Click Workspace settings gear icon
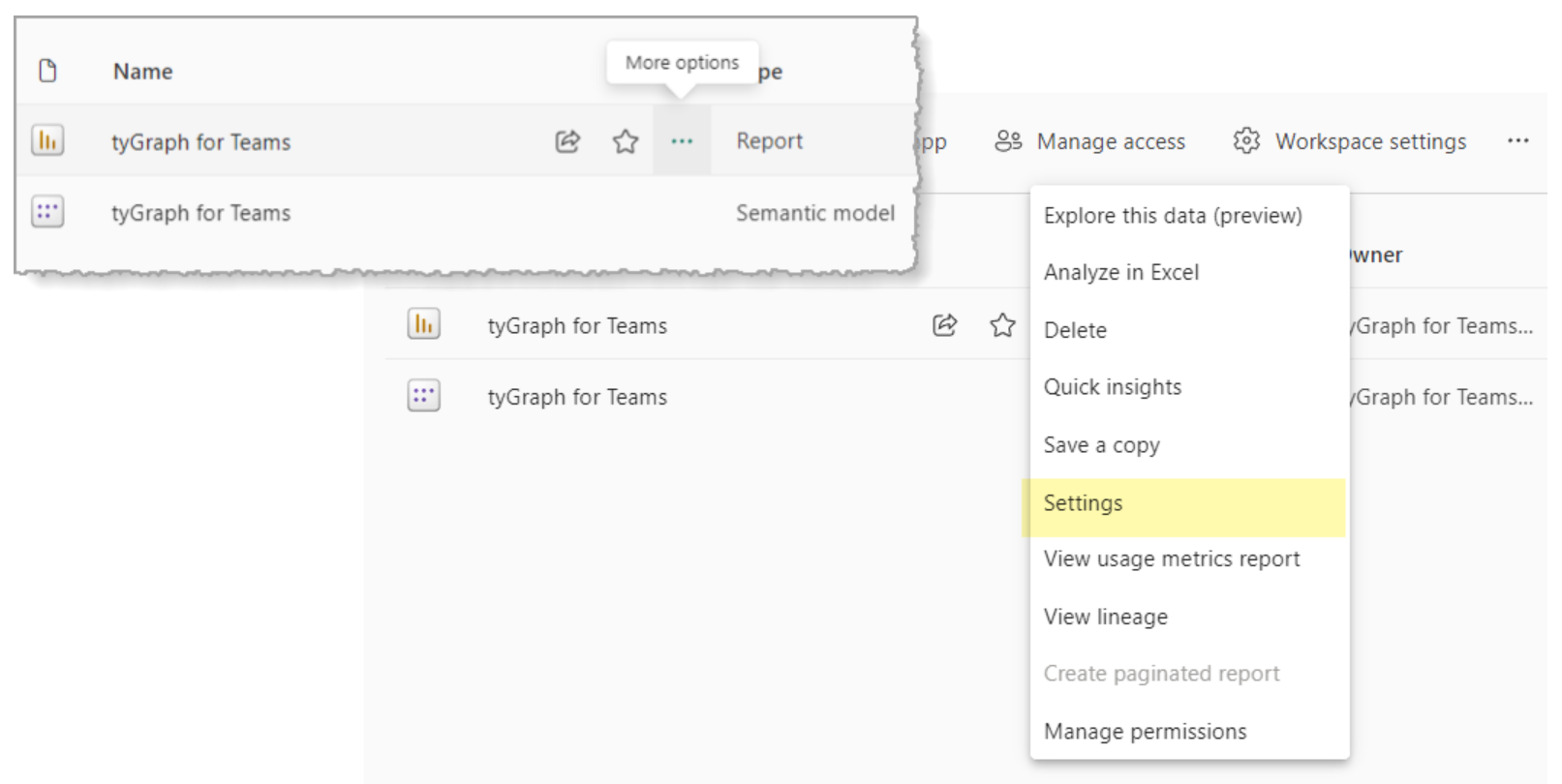 point(1246,140)
